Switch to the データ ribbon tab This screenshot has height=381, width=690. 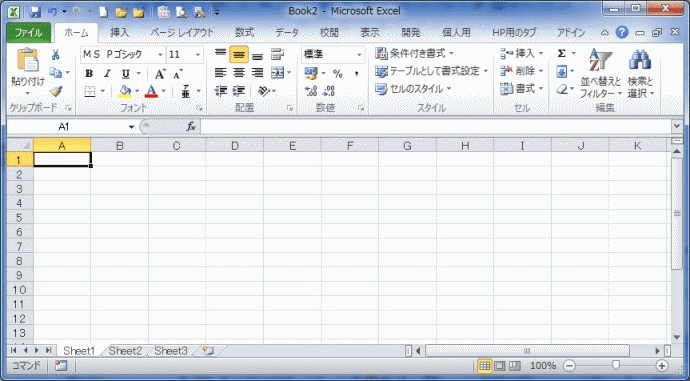coord(287,33)
